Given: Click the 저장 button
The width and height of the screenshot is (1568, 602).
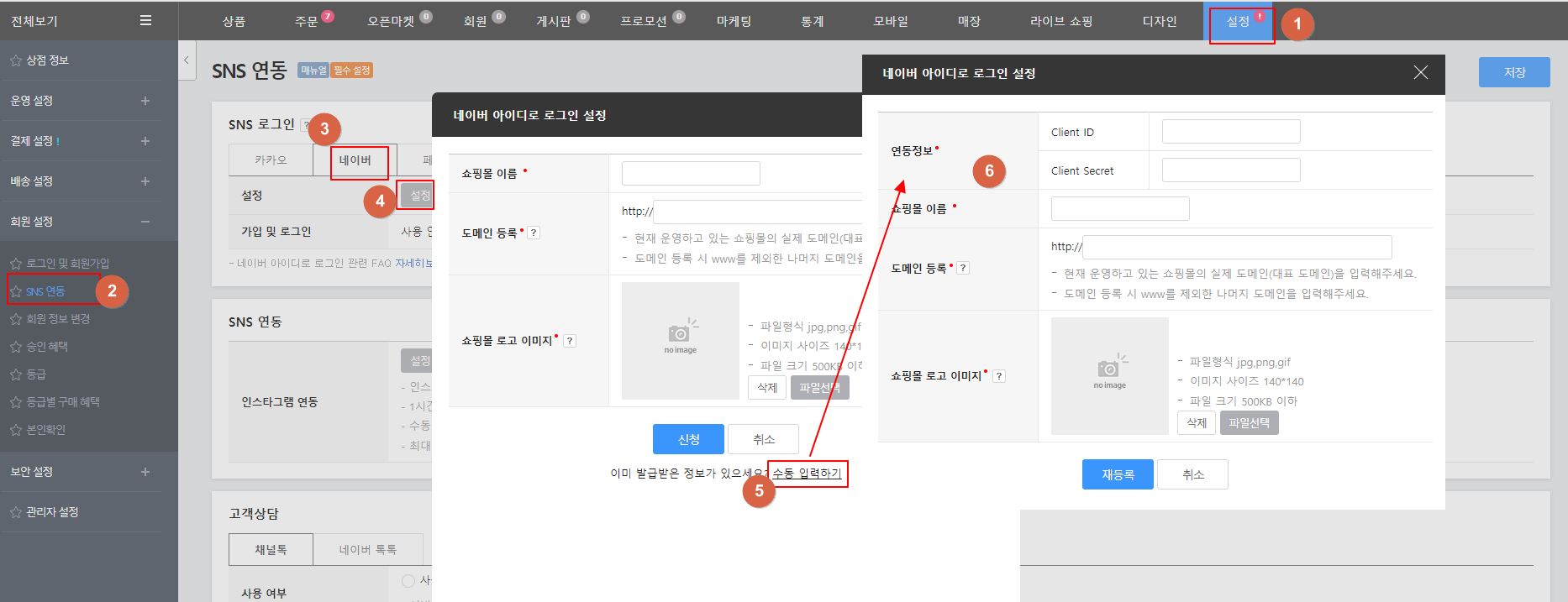Looking at the screenshot, I should point(1513,73).
